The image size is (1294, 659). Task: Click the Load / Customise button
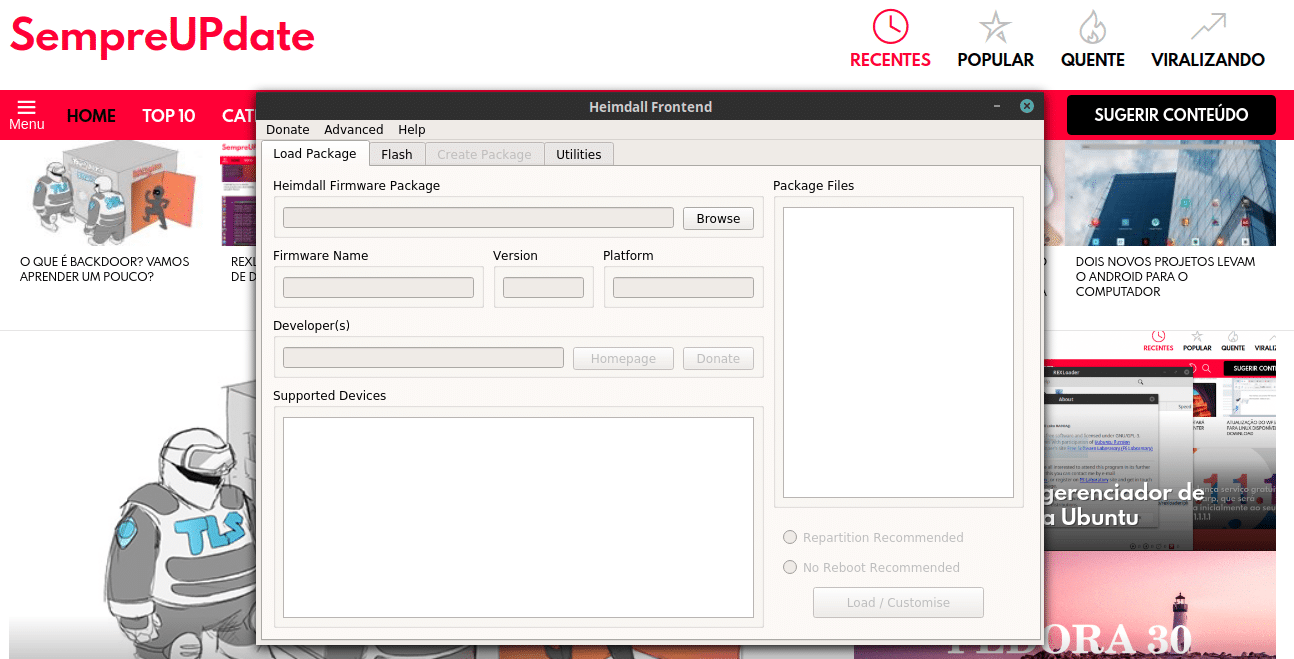pyautogui.click(x=898, y=602)
